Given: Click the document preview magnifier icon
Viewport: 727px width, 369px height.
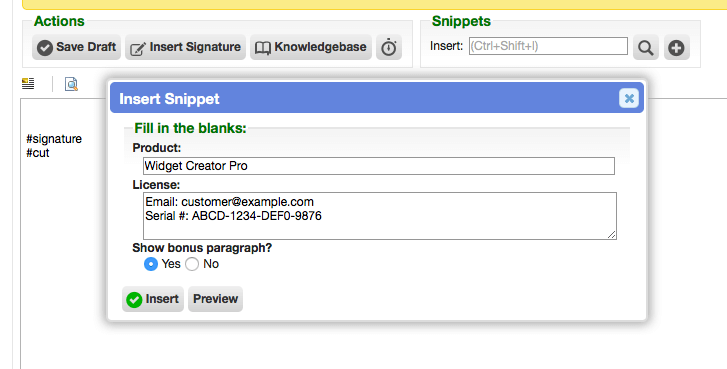Looking at the screenshot, I should (x=71, y=84).
